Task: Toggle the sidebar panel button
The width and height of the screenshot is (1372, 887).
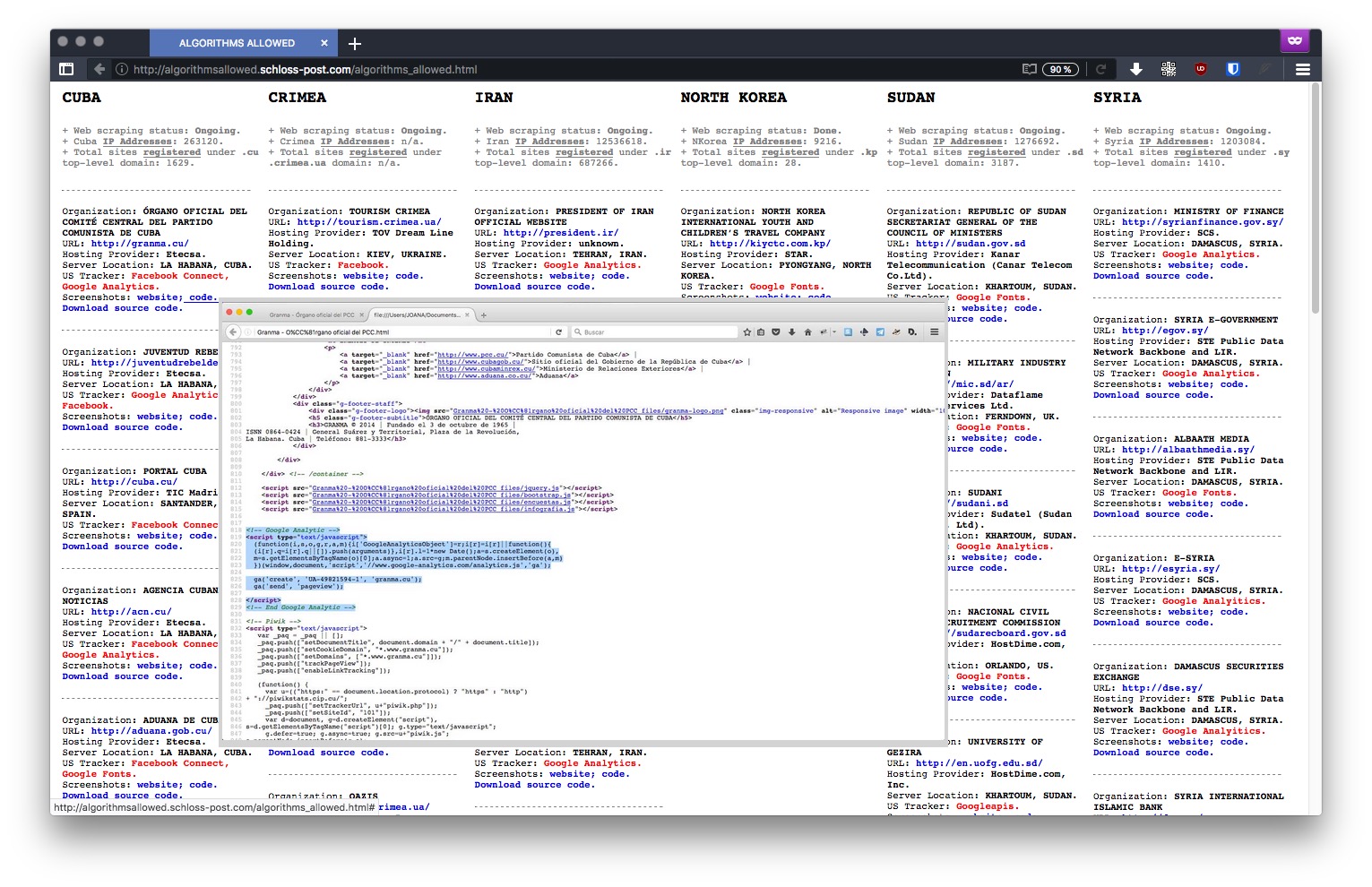Action: pyautogui.click(x=66, y=69)
